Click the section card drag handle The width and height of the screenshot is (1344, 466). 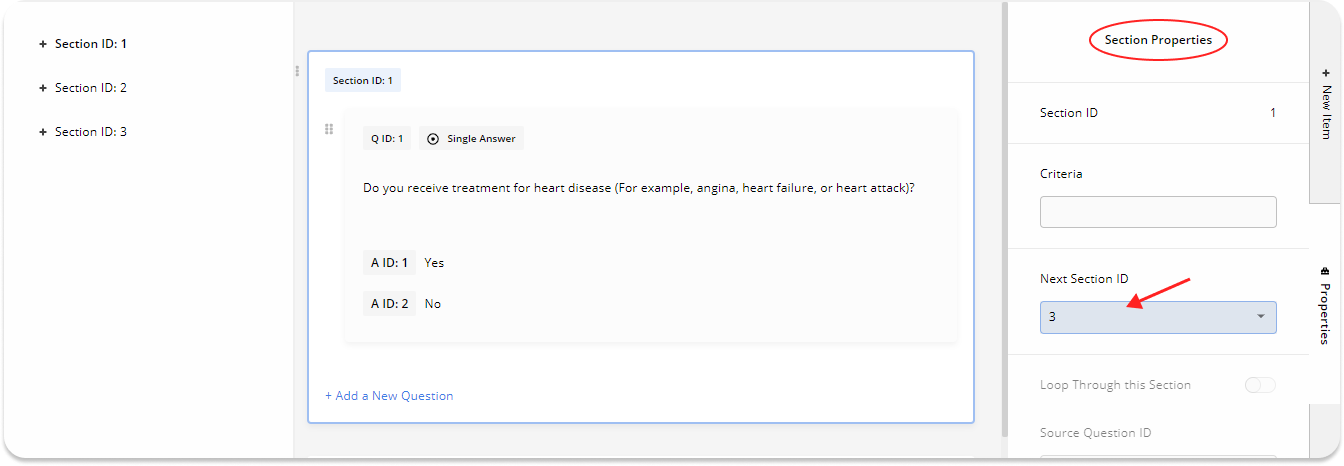coord(297,71)
